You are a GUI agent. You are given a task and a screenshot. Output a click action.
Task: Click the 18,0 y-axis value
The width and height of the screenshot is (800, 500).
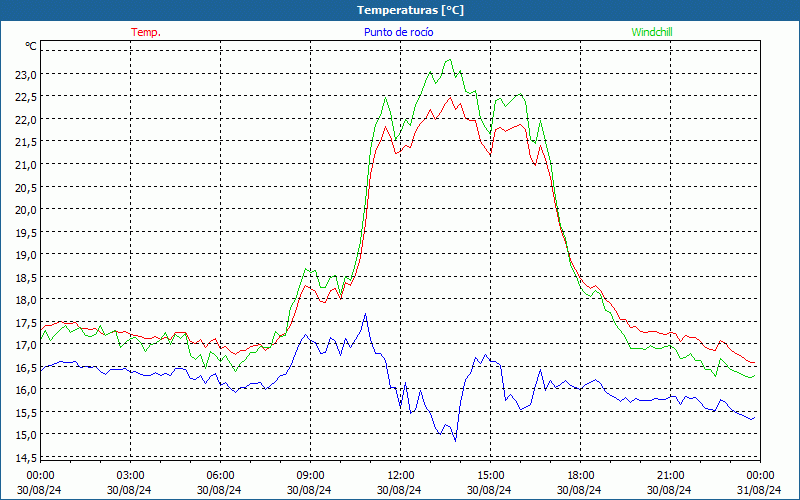[x=26, y=300]
